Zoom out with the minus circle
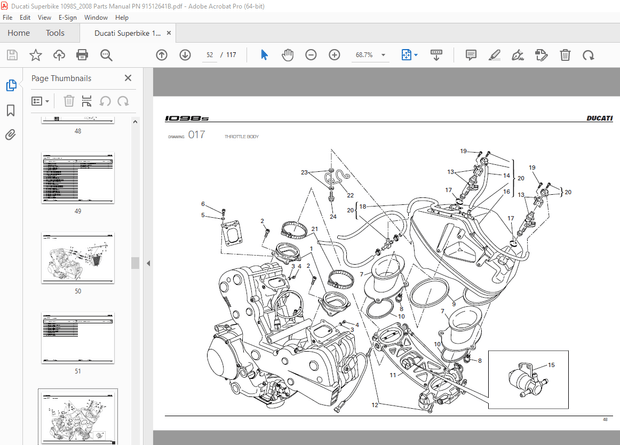 pyautogui.click(x=311, y=55)
